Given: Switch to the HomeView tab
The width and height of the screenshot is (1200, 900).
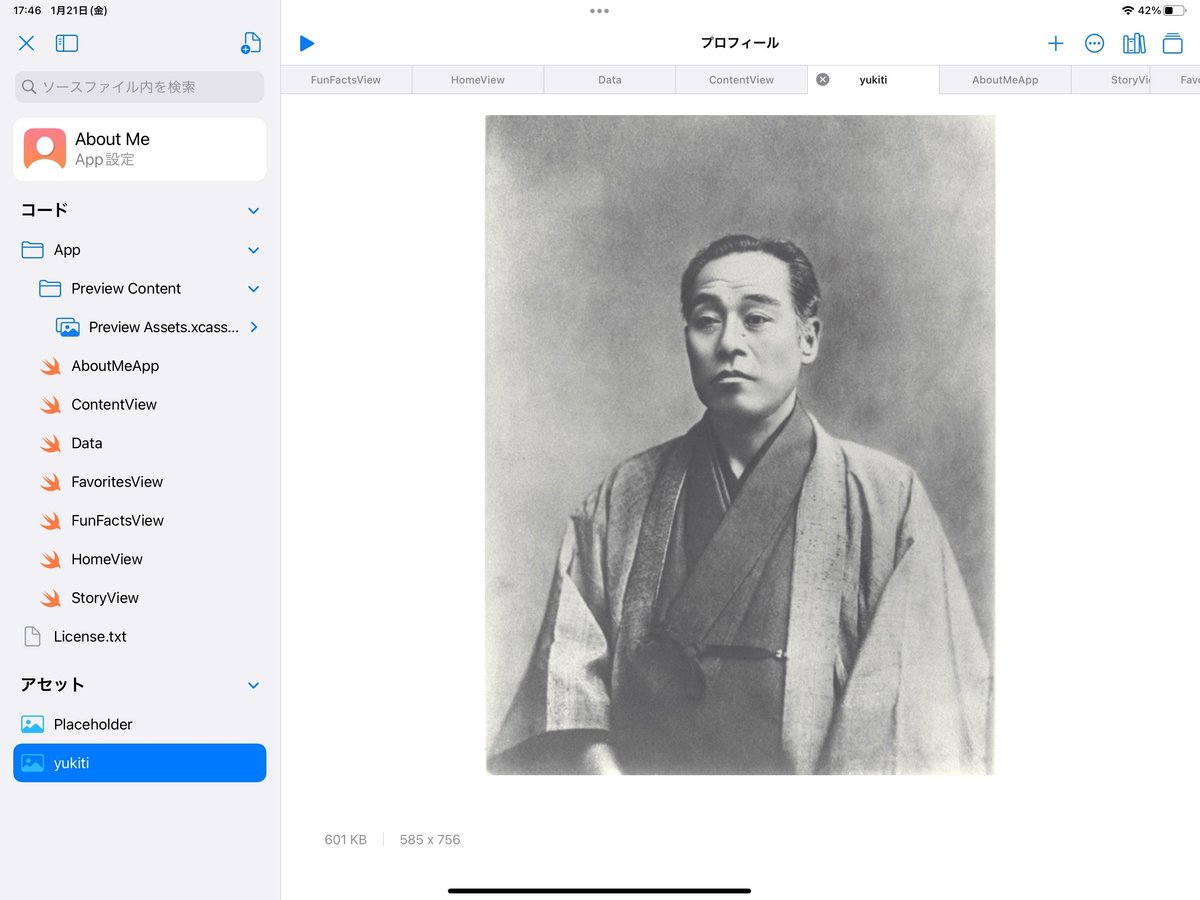Looking at the screenshot, I should click(x=478, y=80).
